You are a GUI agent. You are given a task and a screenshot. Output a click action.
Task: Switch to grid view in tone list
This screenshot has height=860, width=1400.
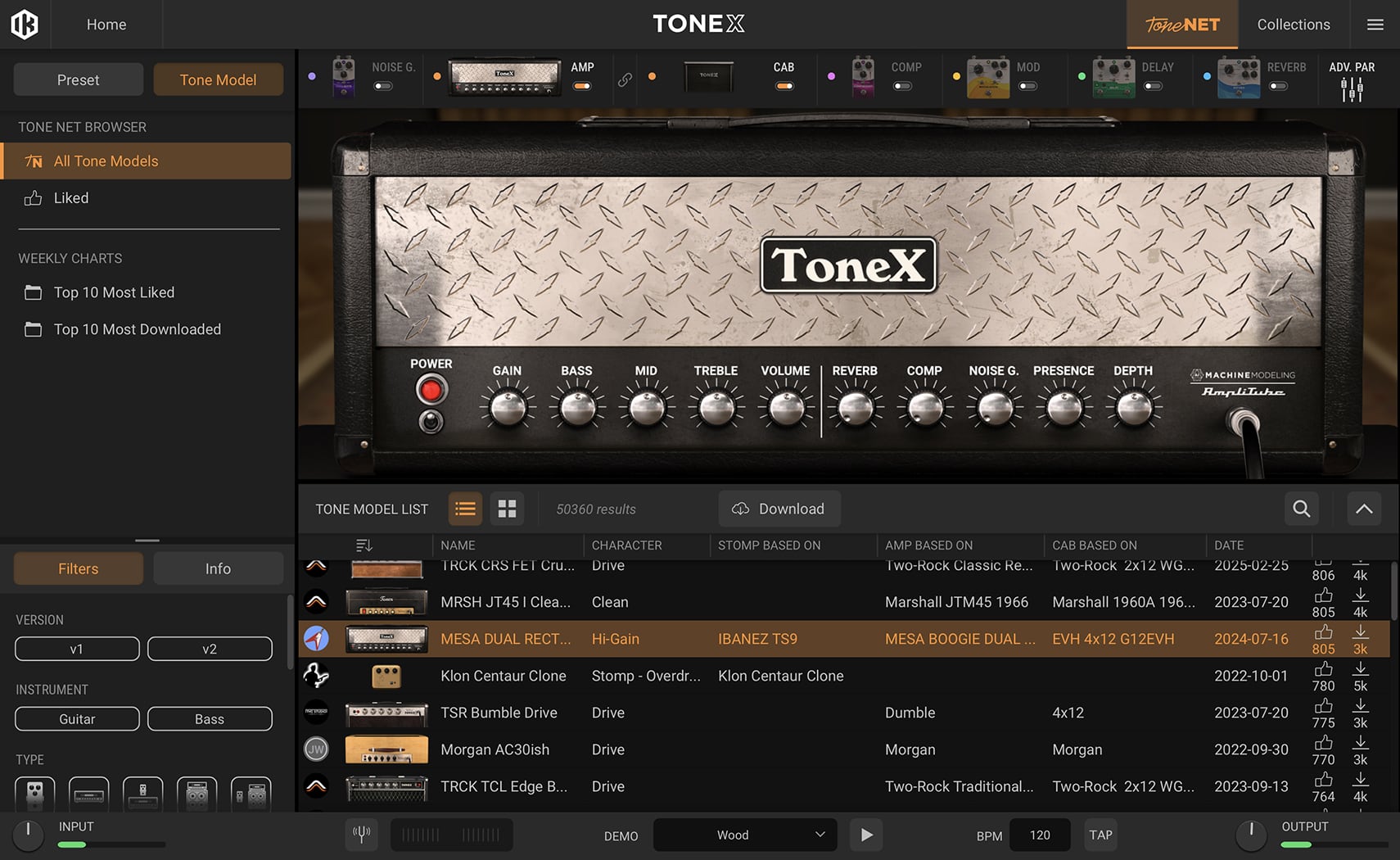(x=507, y=509)
